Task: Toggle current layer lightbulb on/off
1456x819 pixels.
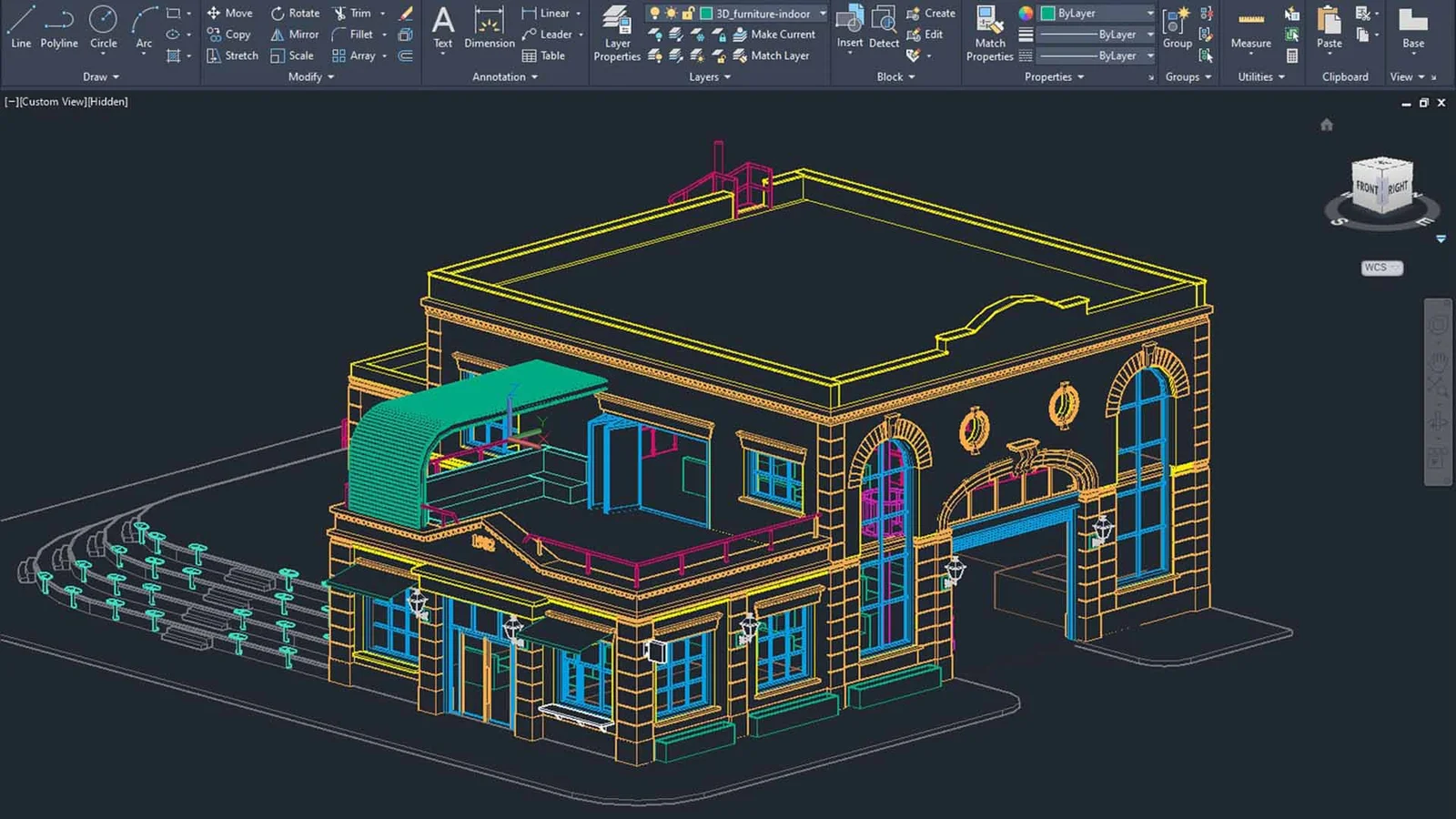Action: tap(654, 14)
